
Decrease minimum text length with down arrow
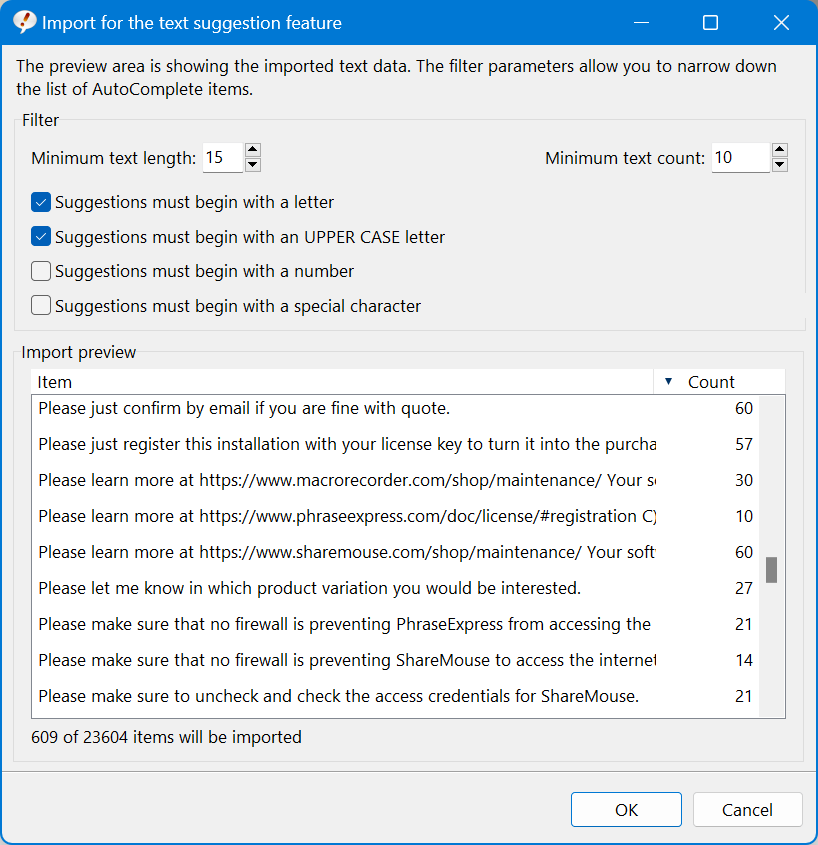coord(253,165)
